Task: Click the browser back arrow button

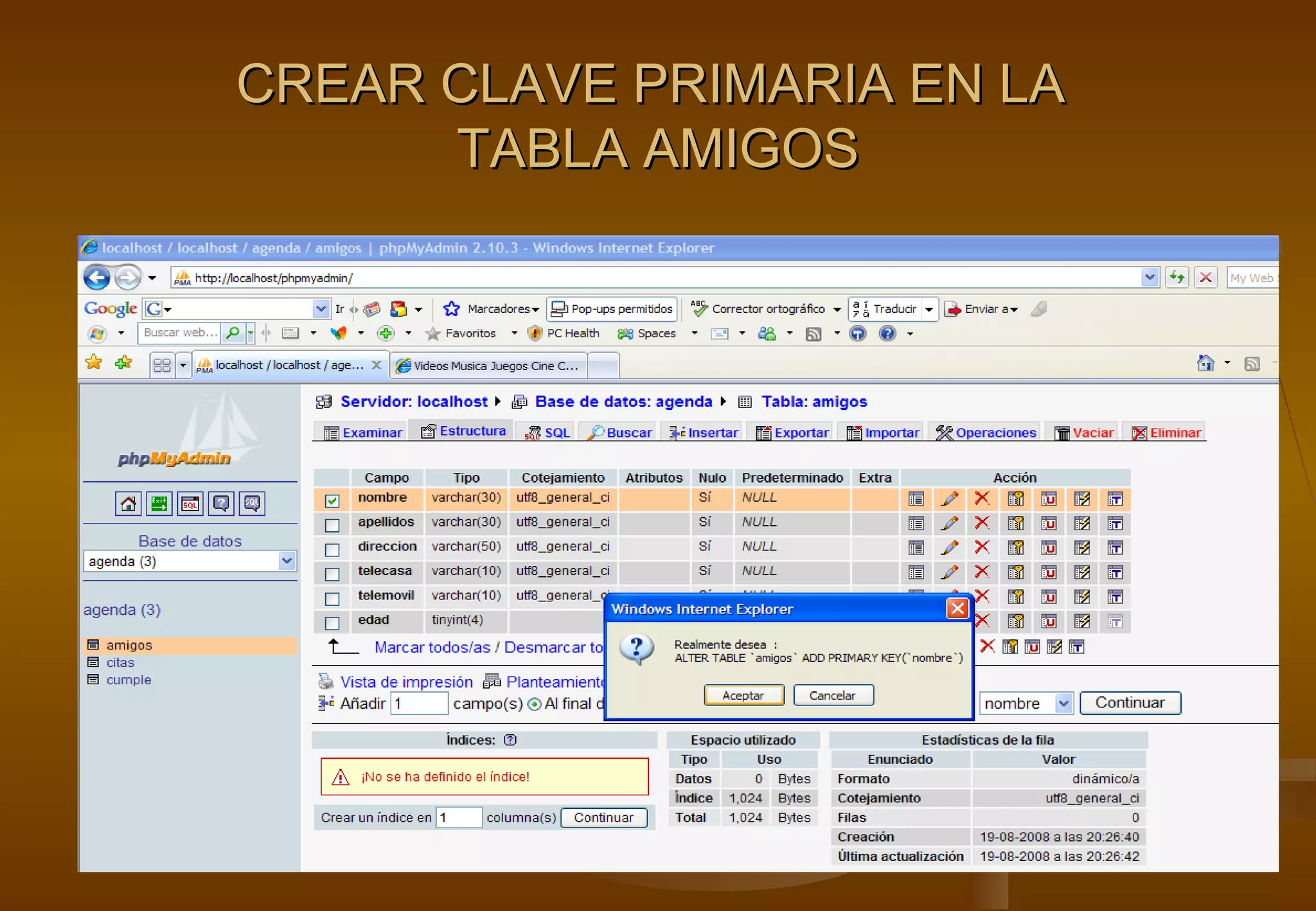Action: [97, 278]
